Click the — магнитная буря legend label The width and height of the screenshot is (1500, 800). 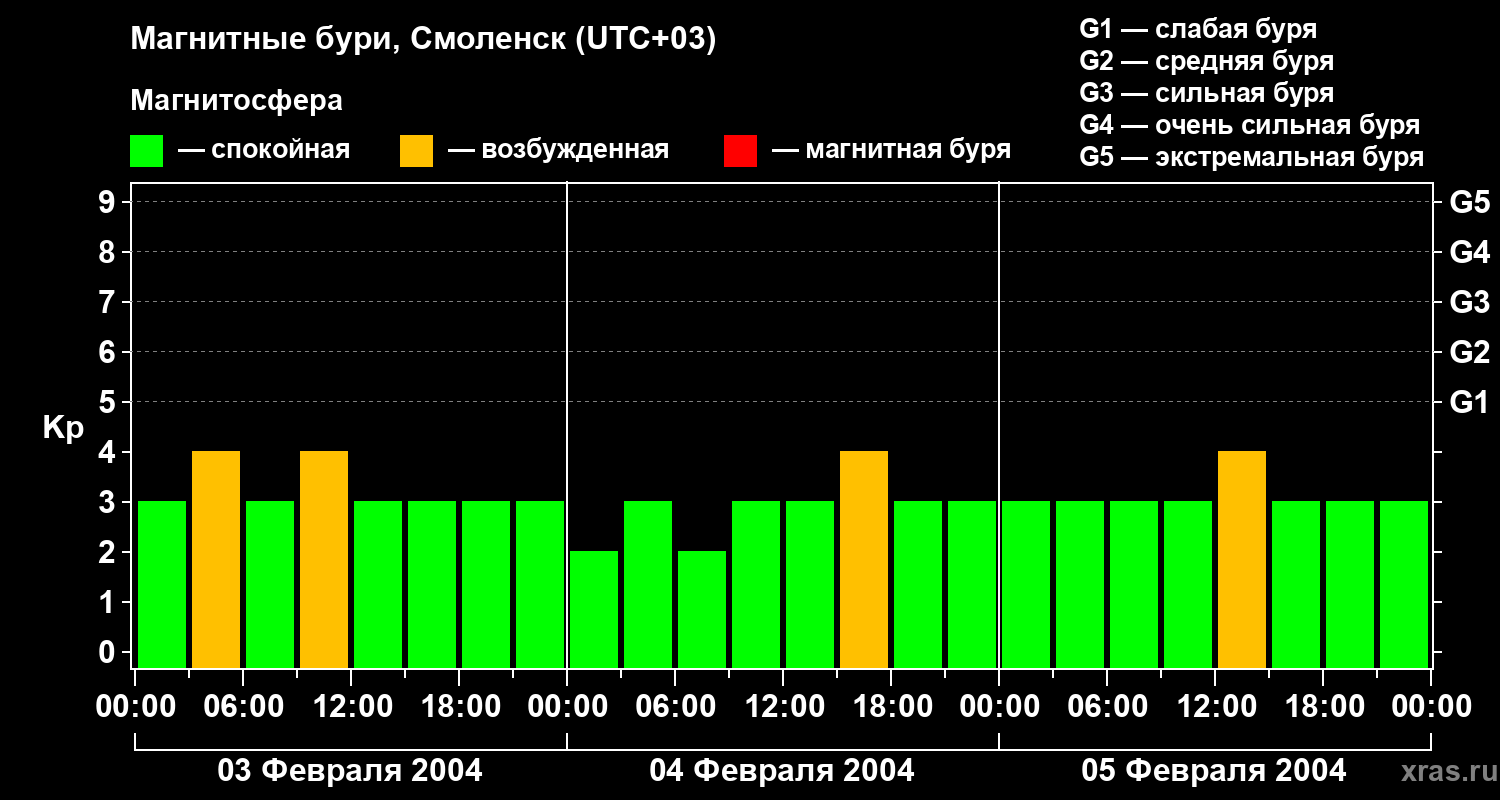(x=891, y=151)
